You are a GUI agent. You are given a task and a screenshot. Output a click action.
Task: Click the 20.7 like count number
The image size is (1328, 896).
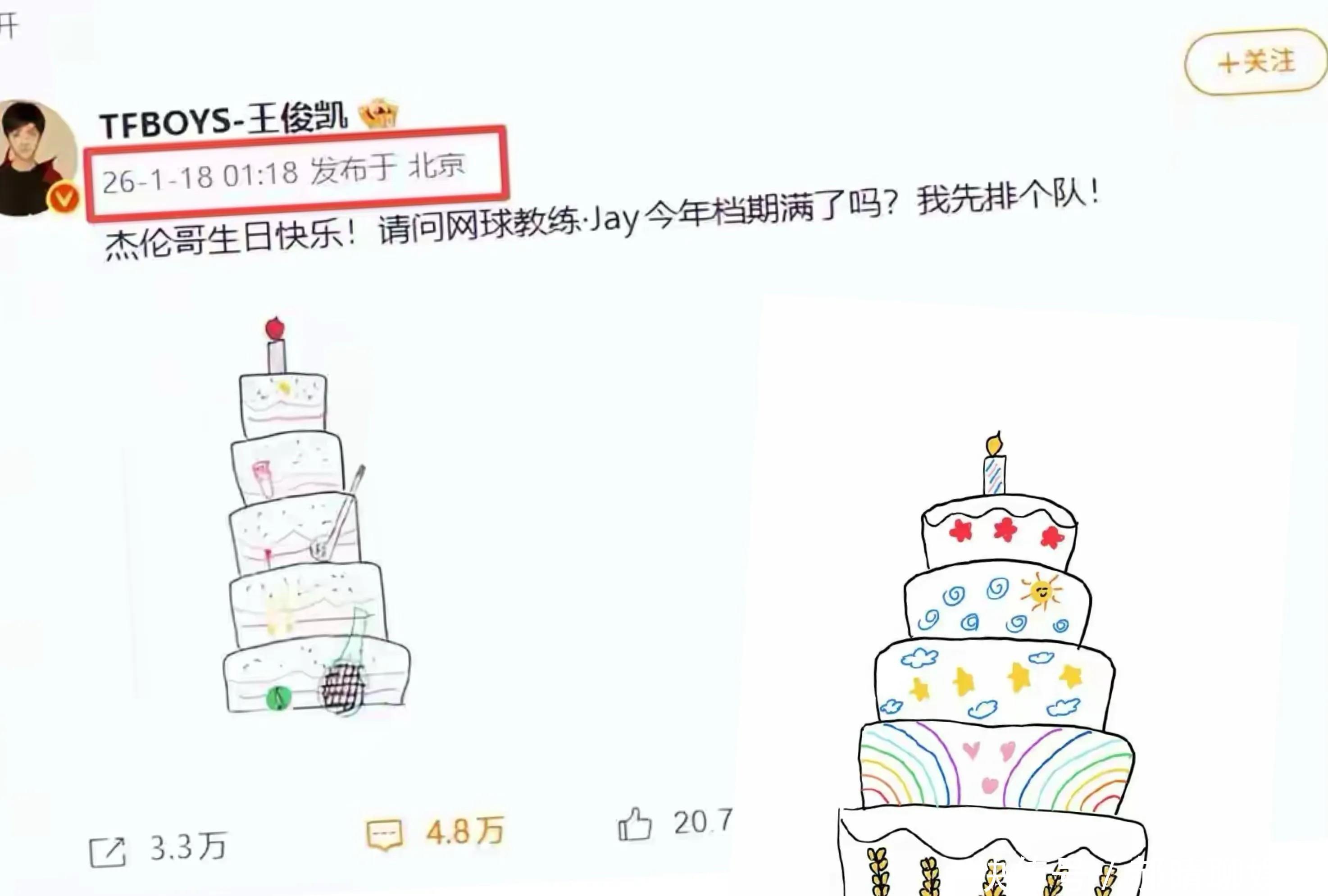pos(703,822)
